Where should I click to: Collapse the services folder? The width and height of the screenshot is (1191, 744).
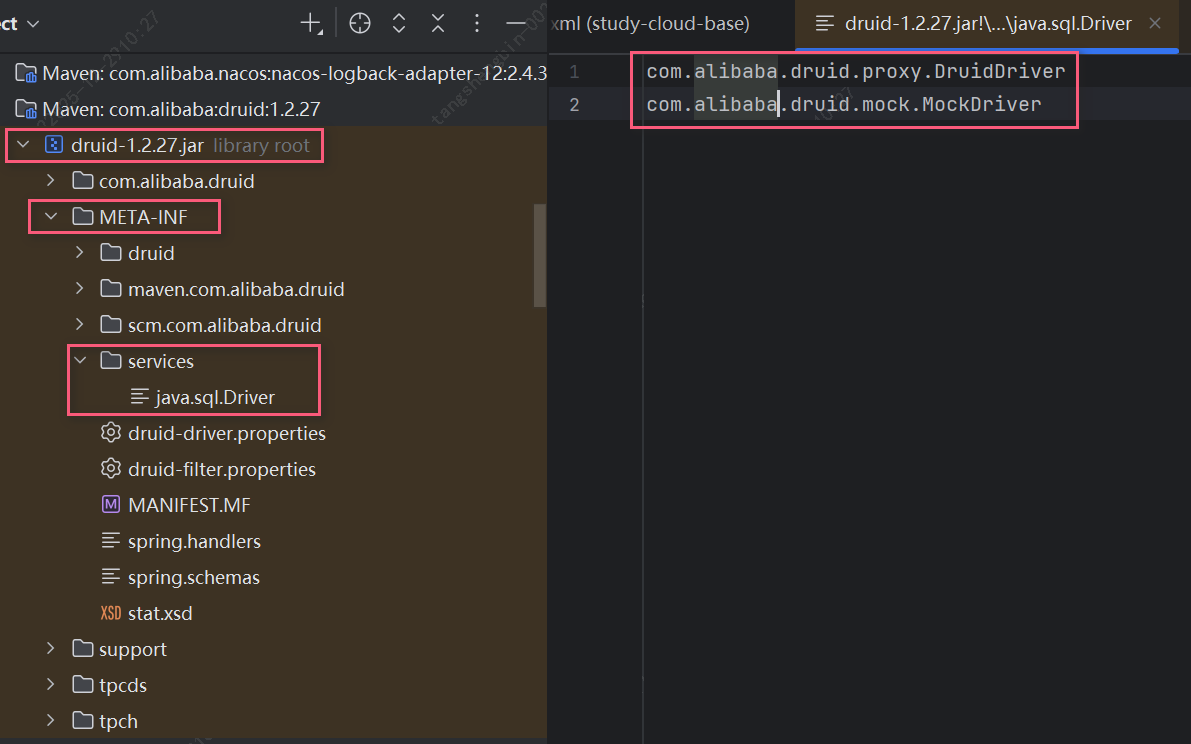click(x=80, y=361)
